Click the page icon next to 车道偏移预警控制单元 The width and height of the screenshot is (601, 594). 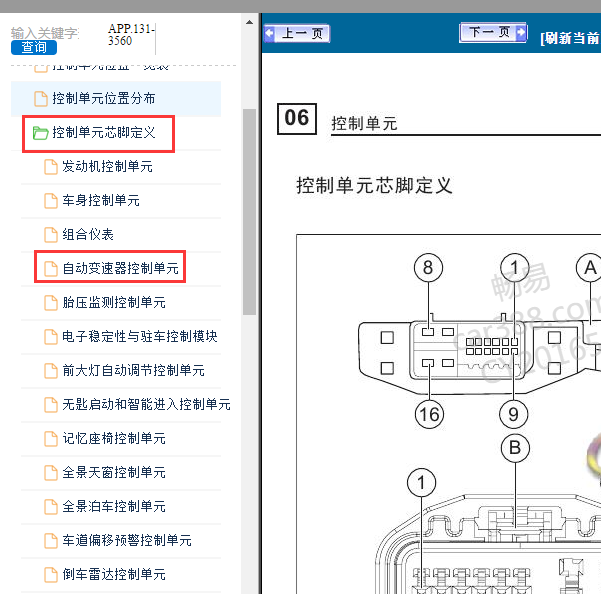[51, 541]
